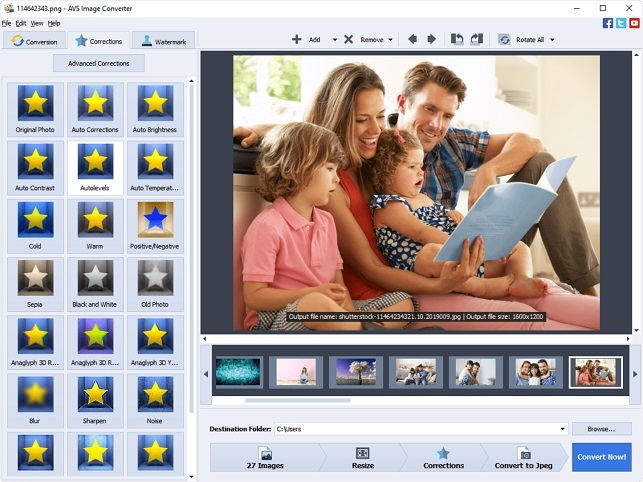643x482 pixels.
Task: Go to next image with right arrow
Action: pyautogui.click(x=431, y=39)
